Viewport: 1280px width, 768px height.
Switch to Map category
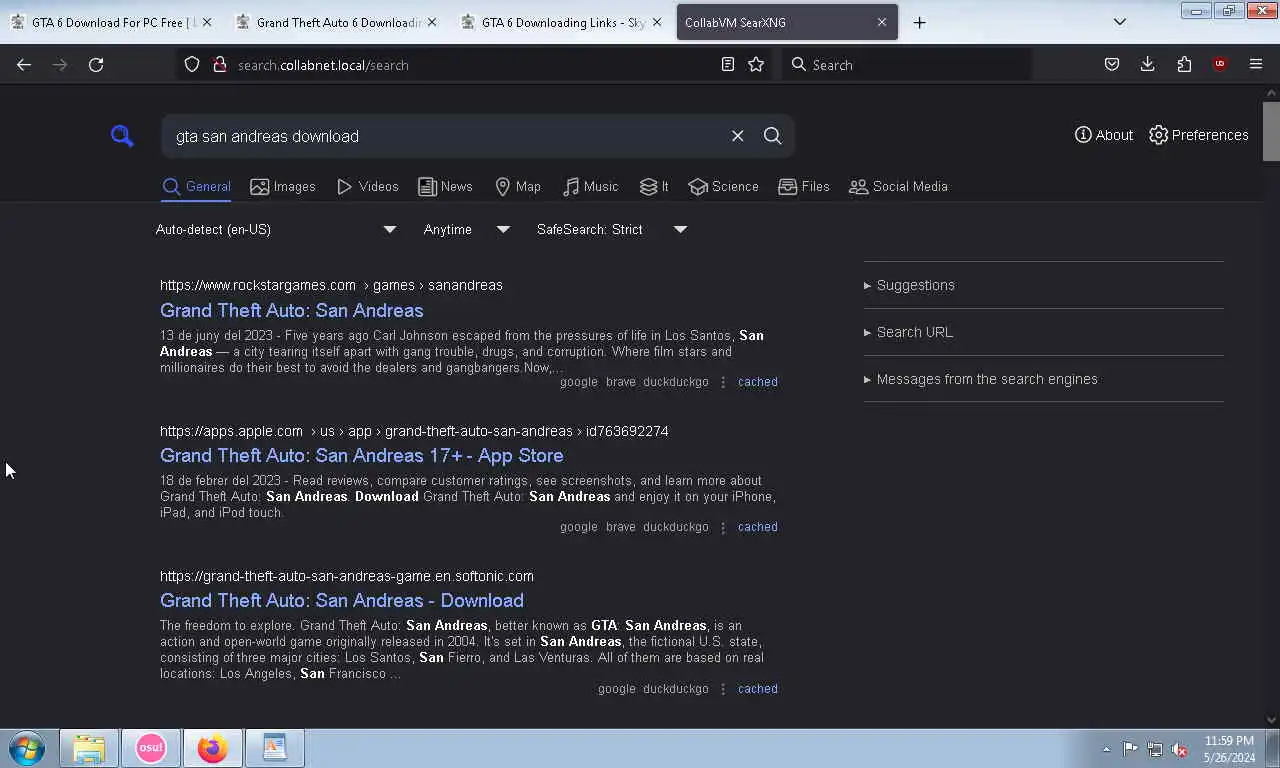click(518, 187)
